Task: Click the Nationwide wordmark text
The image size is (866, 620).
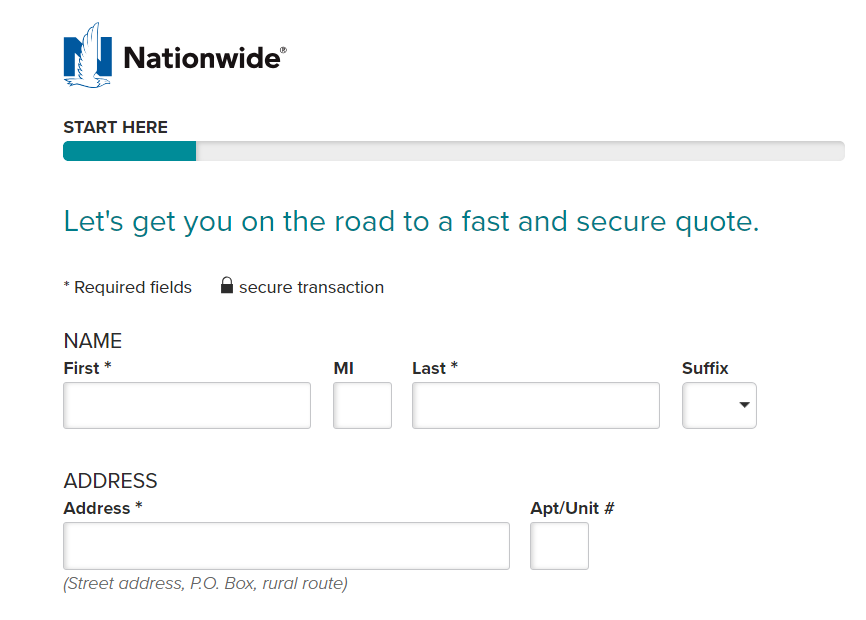Action: point(203,58)
